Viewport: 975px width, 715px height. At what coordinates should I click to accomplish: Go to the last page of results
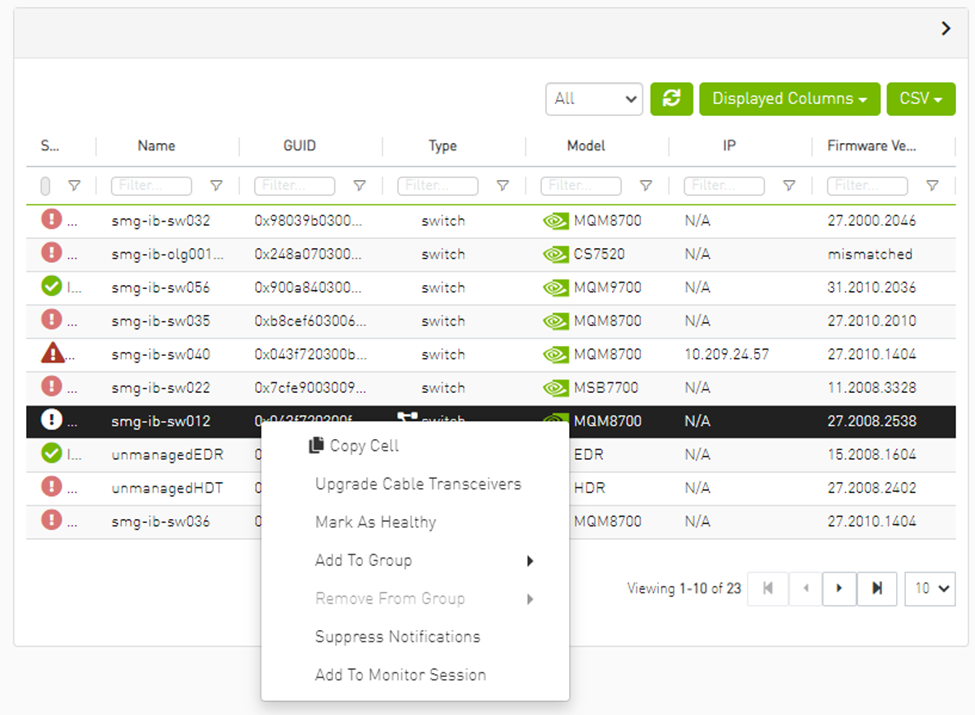point(877,588)
